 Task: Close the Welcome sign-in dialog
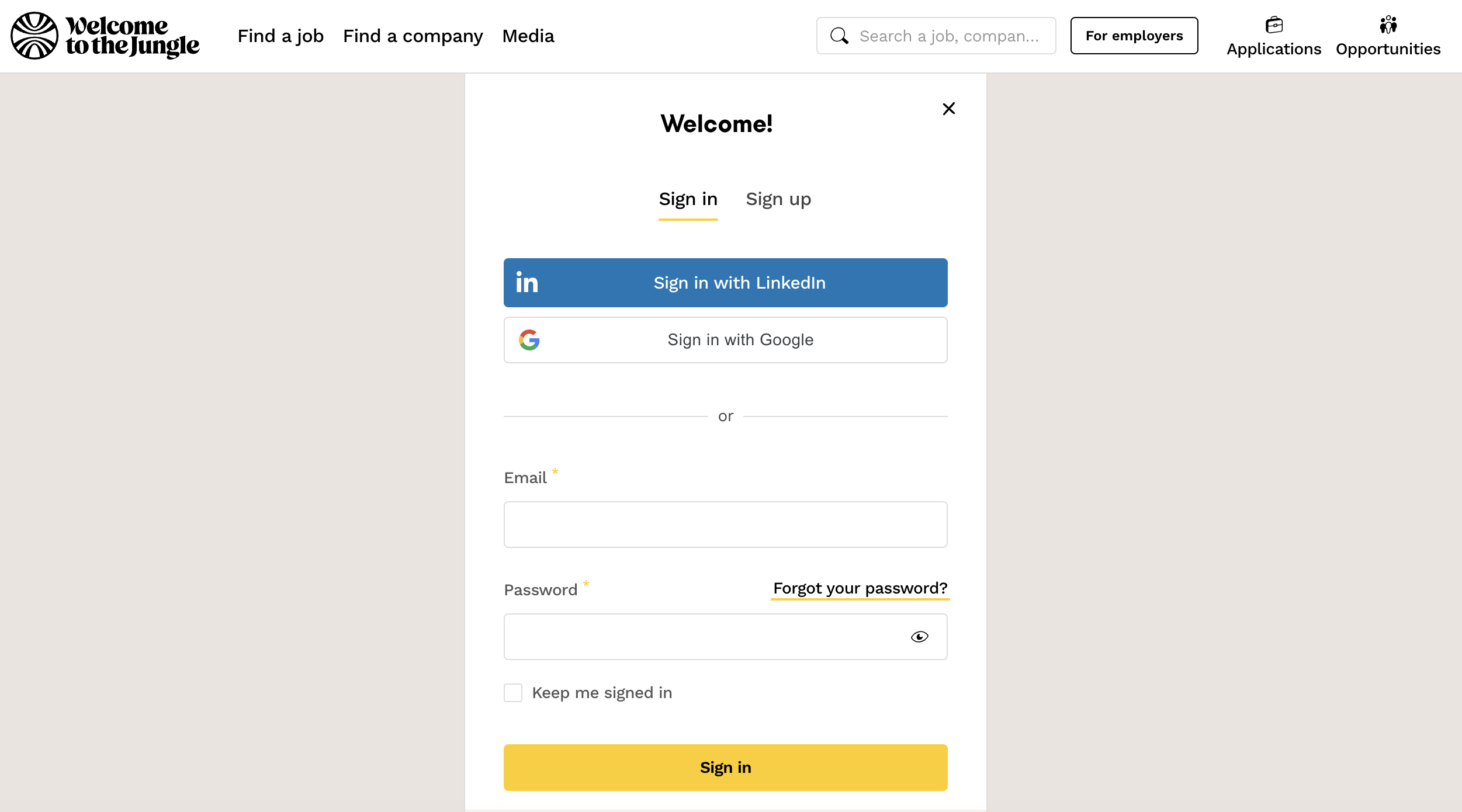pyautogui.click(x=948, y=109)
